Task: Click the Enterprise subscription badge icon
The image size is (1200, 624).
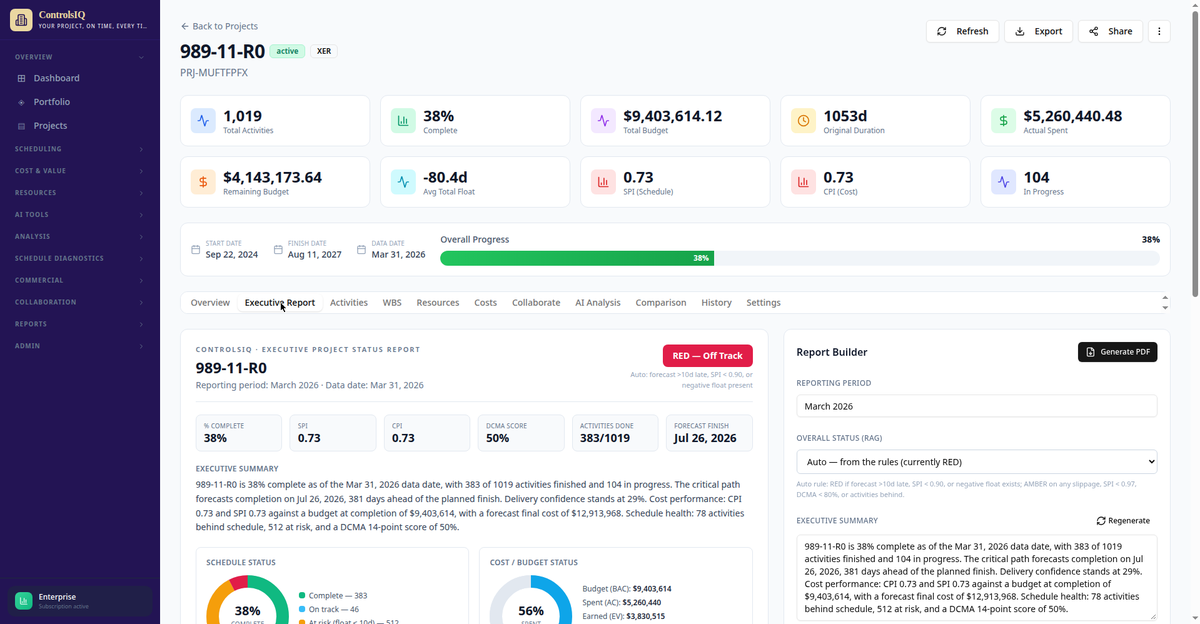Action: coord(23,600)
